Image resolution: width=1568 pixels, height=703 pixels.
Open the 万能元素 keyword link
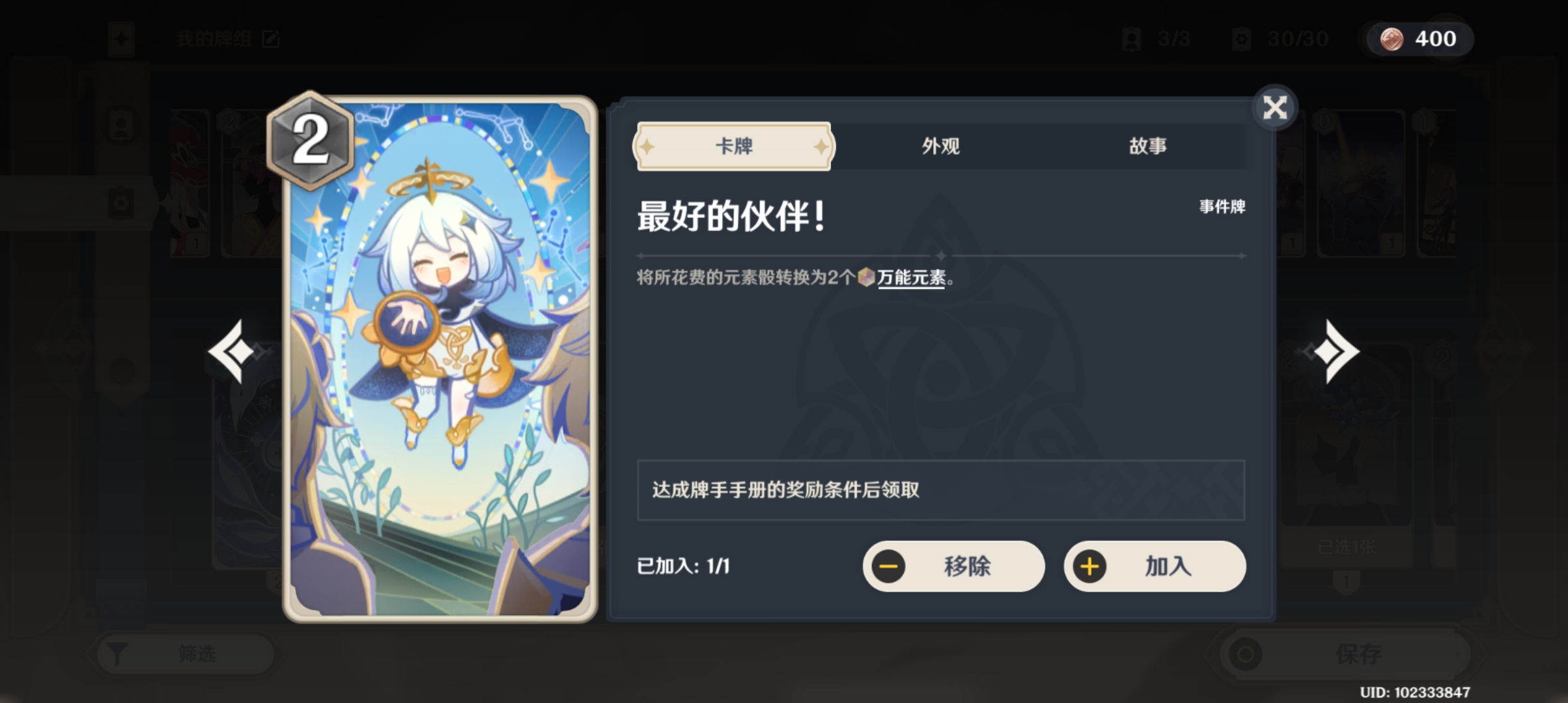911,278
